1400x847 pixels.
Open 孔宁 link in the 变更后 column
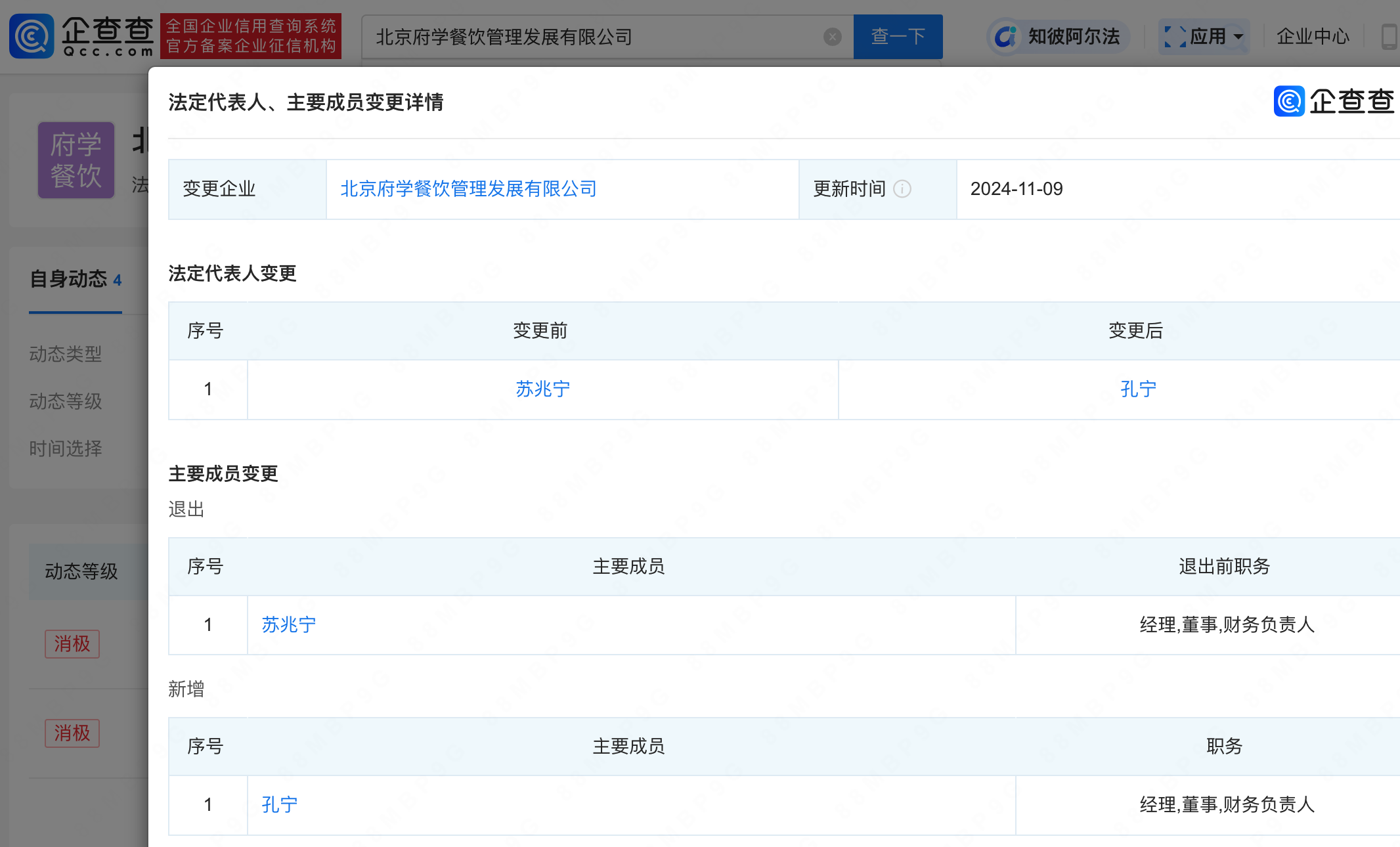[x=1138, y=389]
